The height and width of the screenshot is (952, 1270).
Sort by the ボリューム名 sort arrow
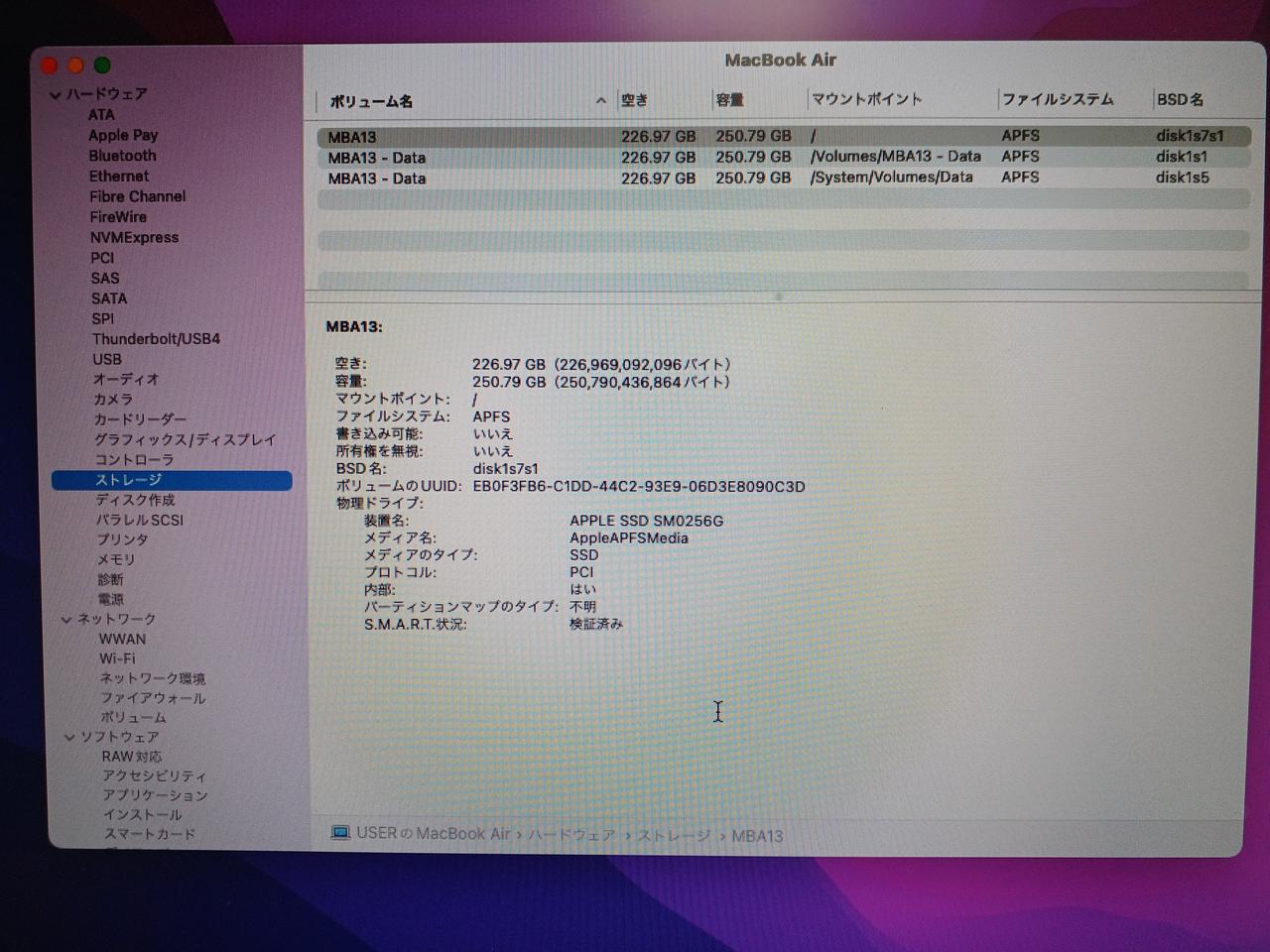pos(600,101)
